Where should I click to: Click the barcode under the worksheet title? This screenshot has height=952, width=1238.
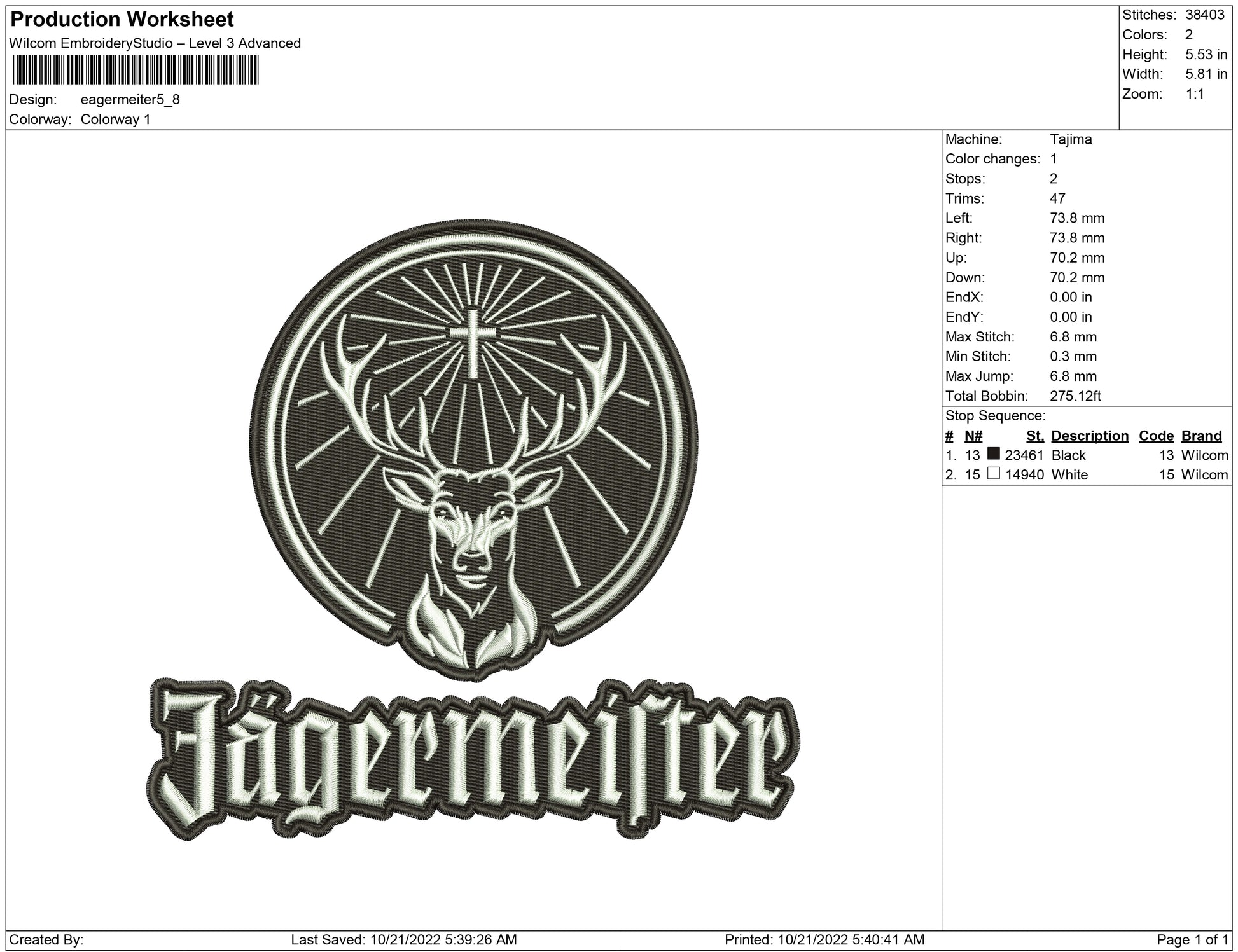[x=135, y=70]
